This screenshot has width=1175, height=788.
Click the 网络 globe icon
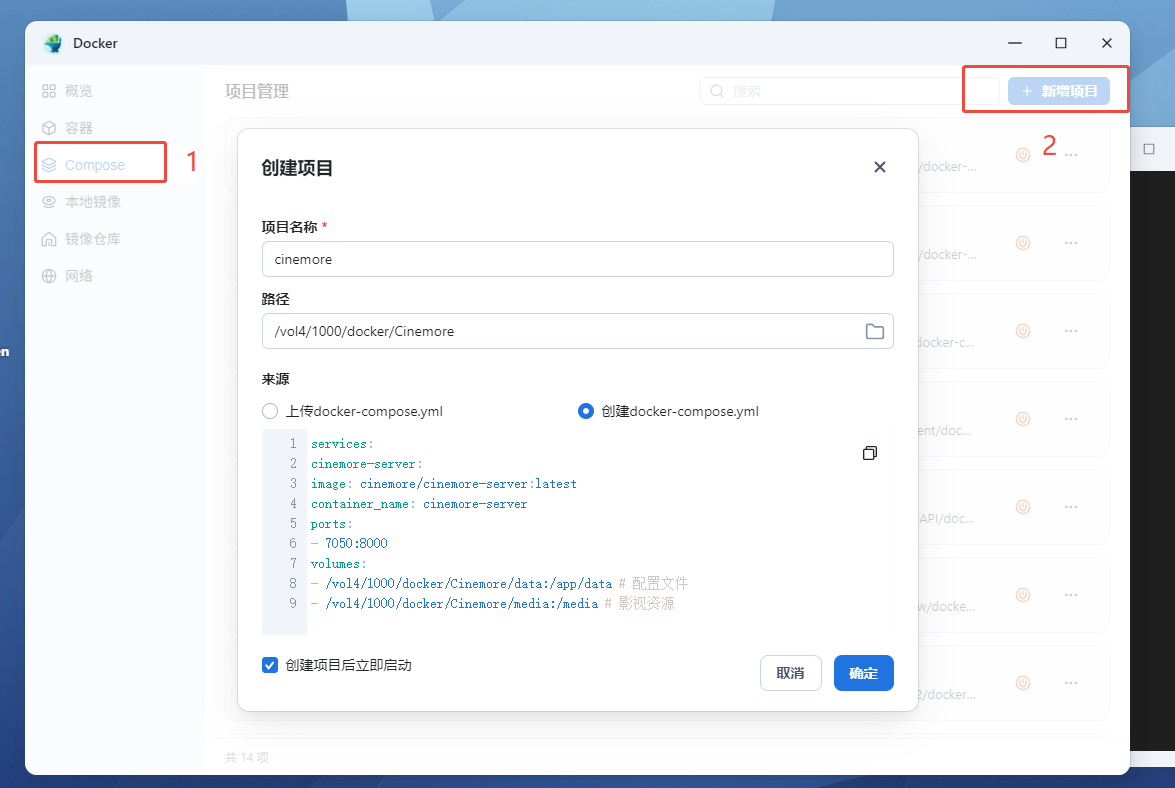(x=49, y=276)
